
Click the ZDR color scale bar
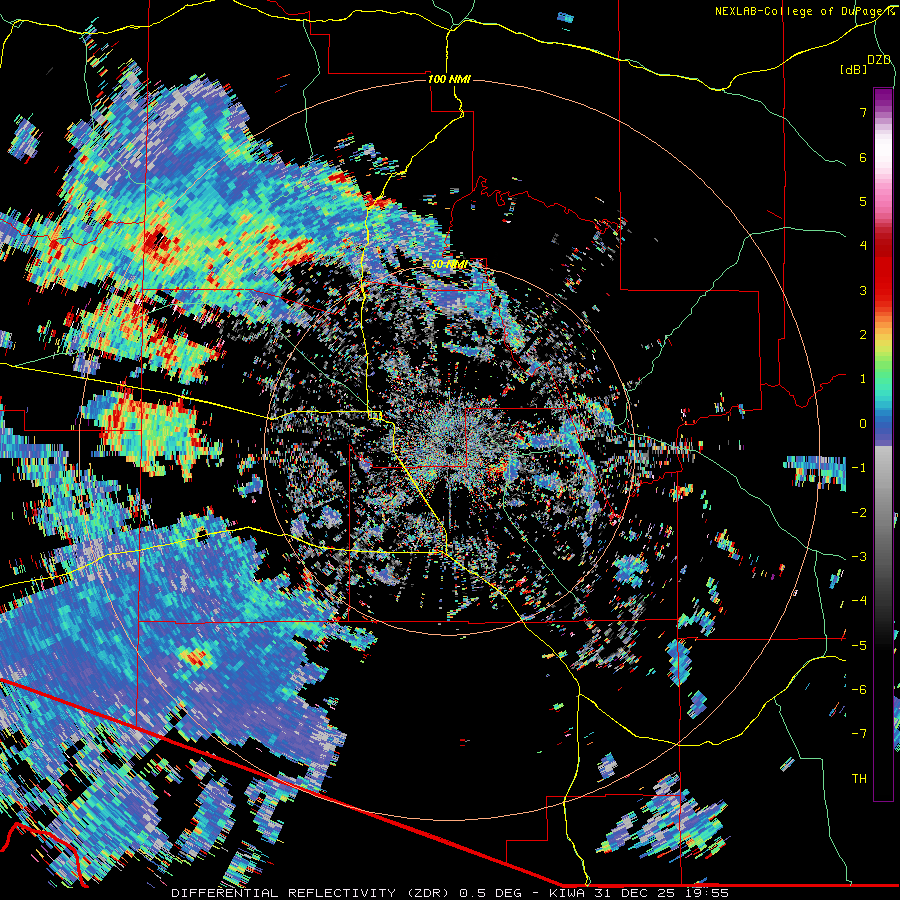883,444
